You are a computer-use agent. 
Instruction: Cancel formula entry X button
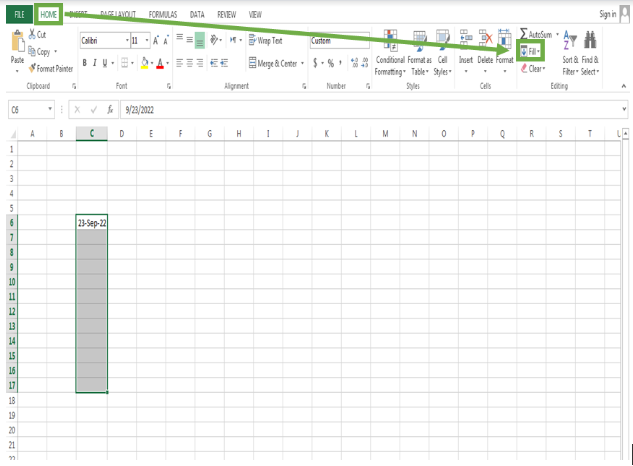[x=78, y=110]
